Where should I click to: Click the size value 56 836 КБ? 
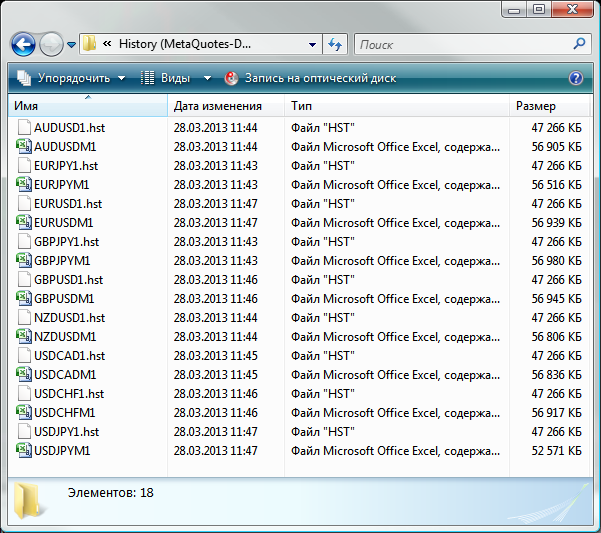coord(557,375)
